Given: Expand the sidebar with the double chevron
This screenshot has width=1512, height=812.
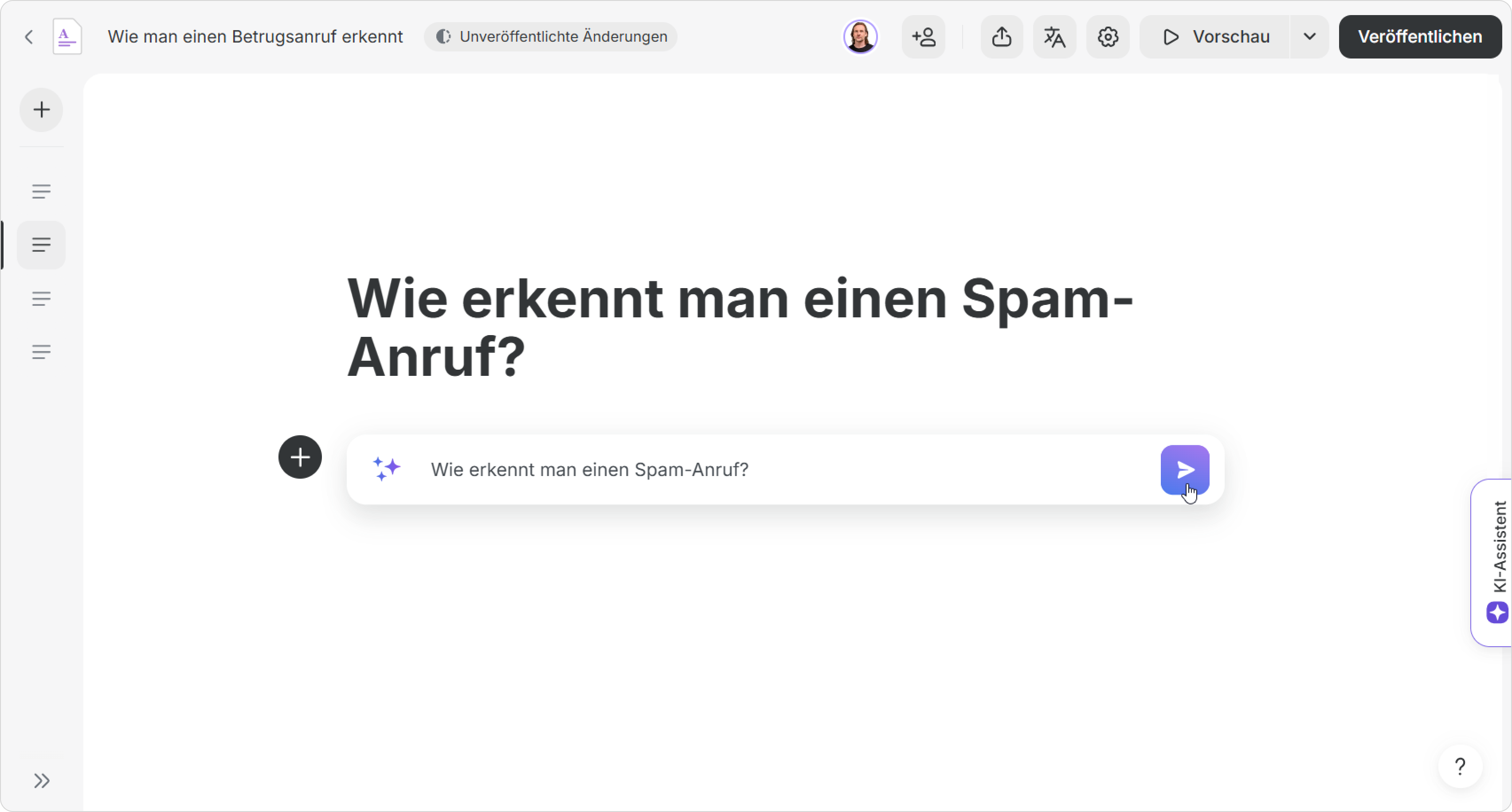Looking at the screenshot, I should (x=41, y=781).
